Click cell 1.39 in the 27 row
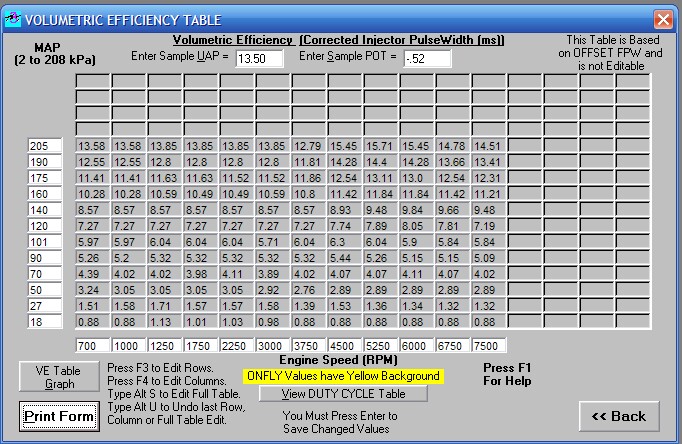 tap(309, 306)
